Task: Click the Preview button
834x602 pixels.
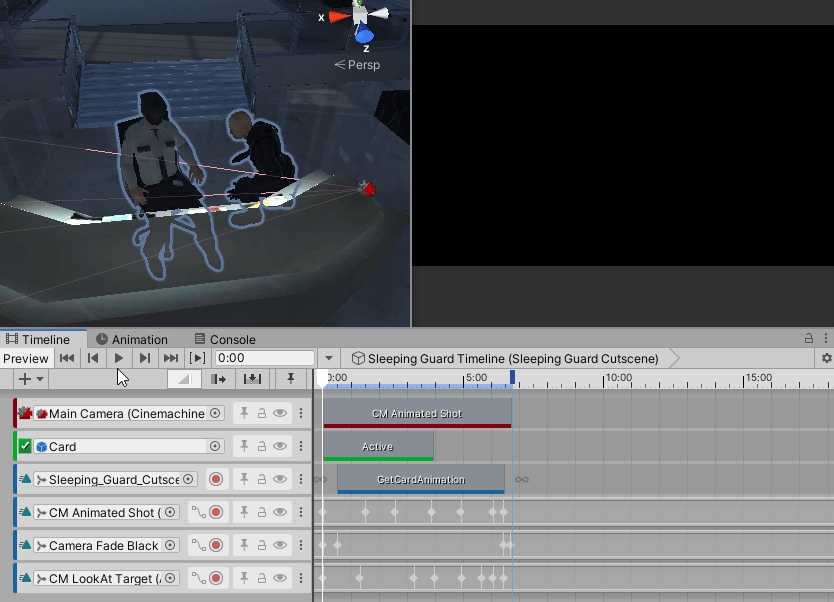Action: point(26,358)
